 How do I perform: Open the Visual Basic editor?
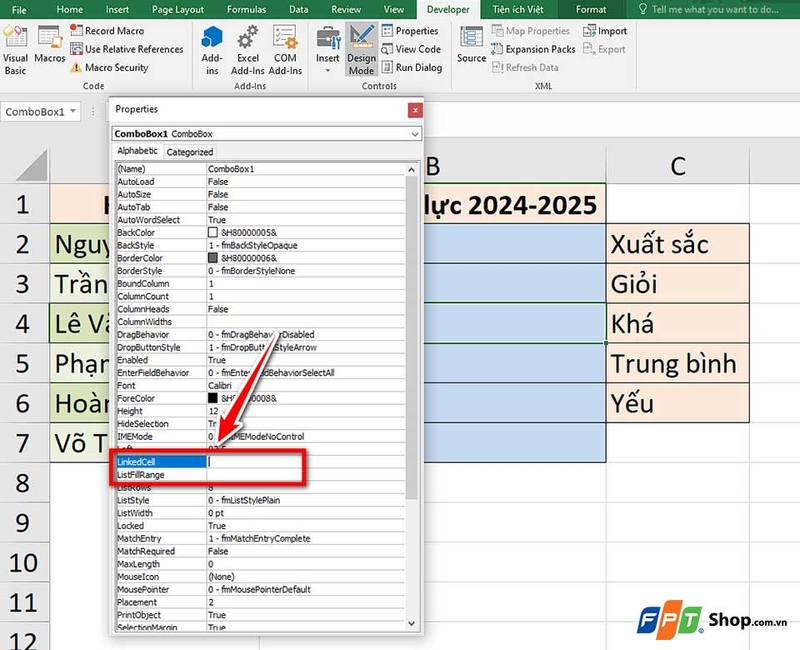click(x=15, y=48)
